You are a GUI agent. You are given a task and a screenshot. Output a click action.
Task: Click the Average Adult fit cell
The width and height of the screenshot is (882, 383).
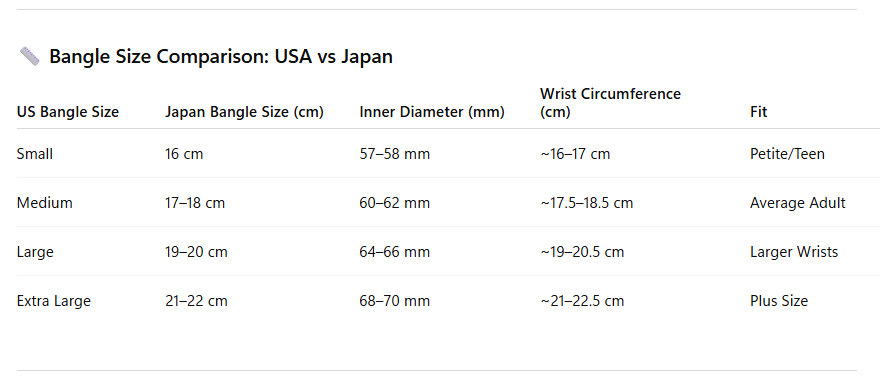point(798,202)
